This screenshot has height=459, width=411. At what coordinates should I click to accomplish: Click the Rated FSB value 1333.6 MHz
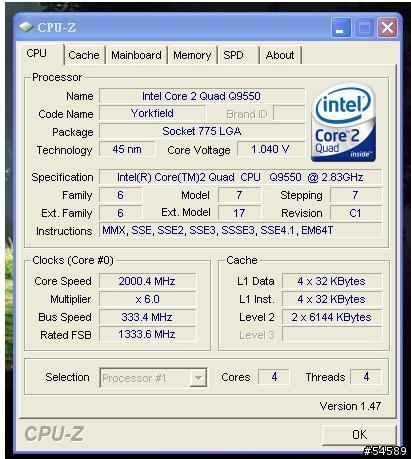point(147,334)
